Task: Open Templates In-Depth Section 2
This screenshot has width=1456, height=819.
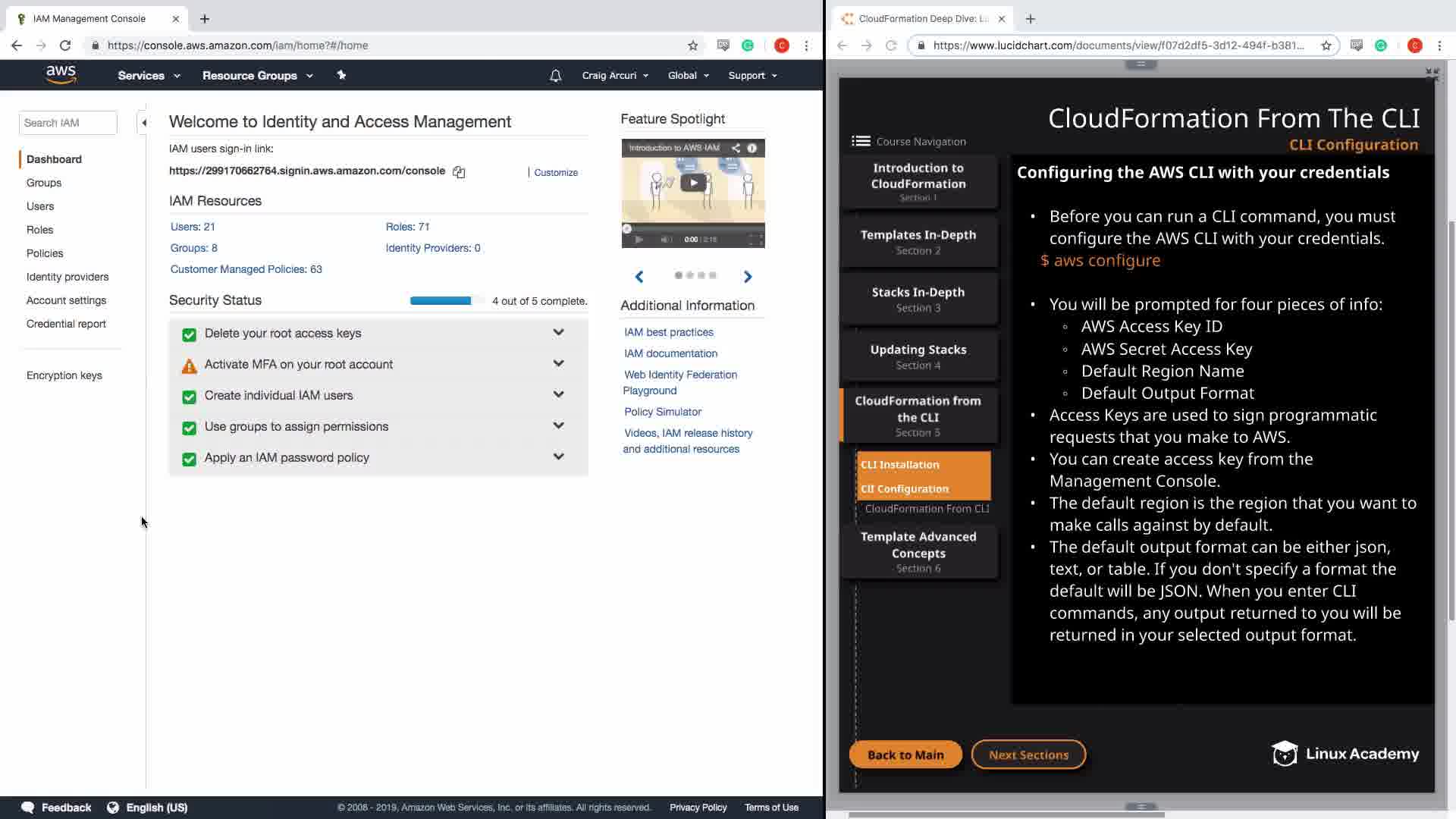Action: pyautogui.click(x=918, y=242)
